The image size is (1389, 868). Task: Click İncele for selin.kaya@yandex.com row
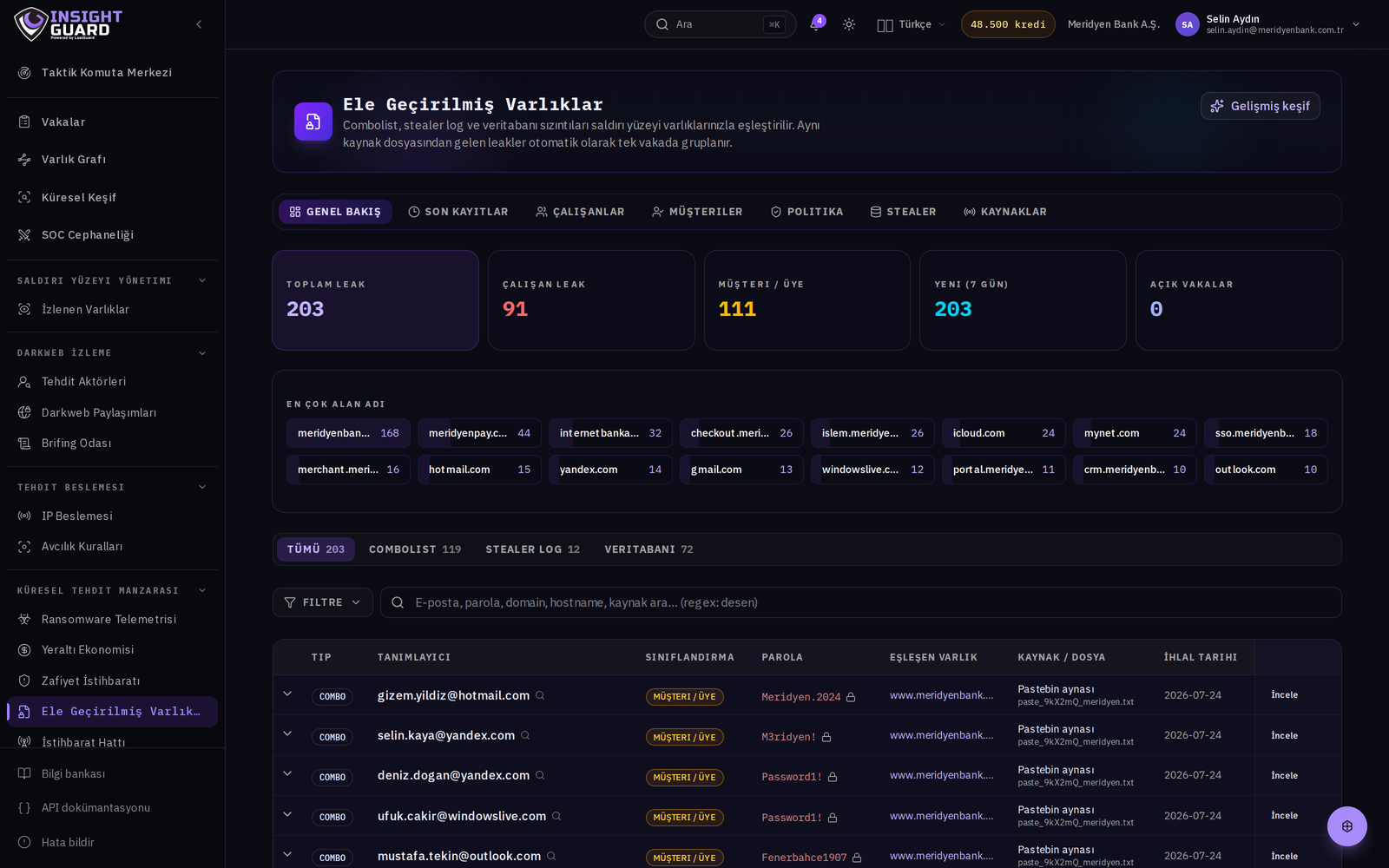(x=1285, y=736)
